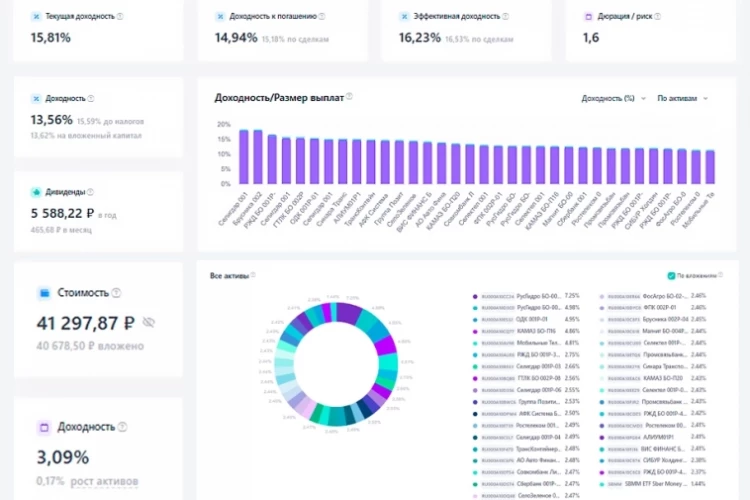Click the Брусника 002 bar in the chart
The height and width of the screenshot is (500, 750).
258,156
